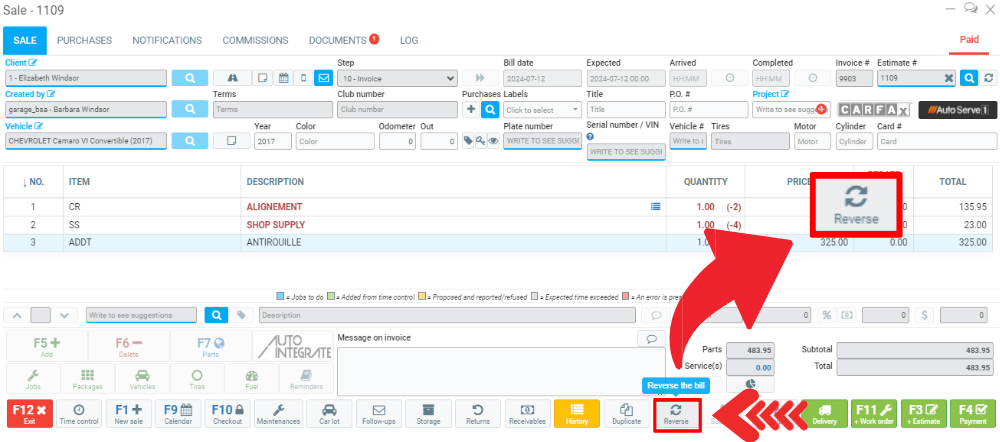
Task: Toggle the vehicle eye visibility icon
Action: pos(494,141)
